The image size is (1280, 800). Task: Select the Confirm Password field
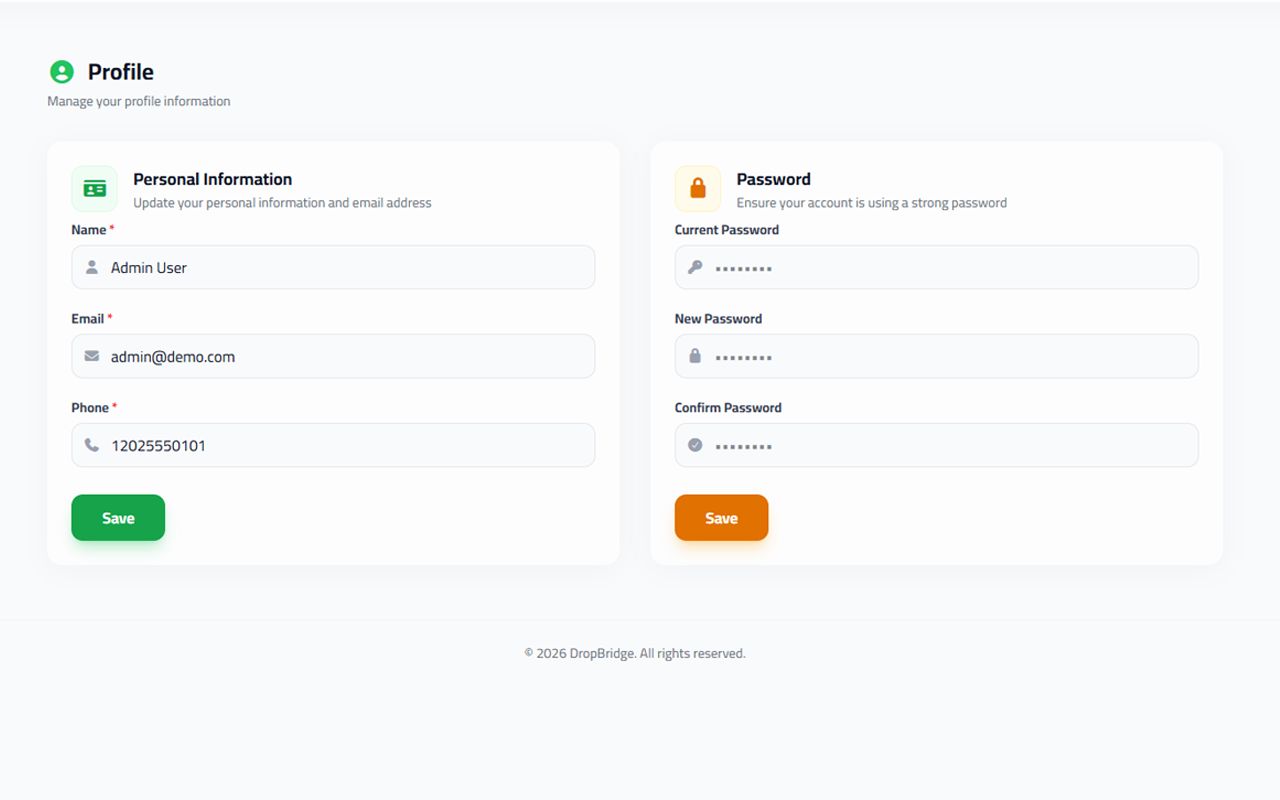(950, 446)
